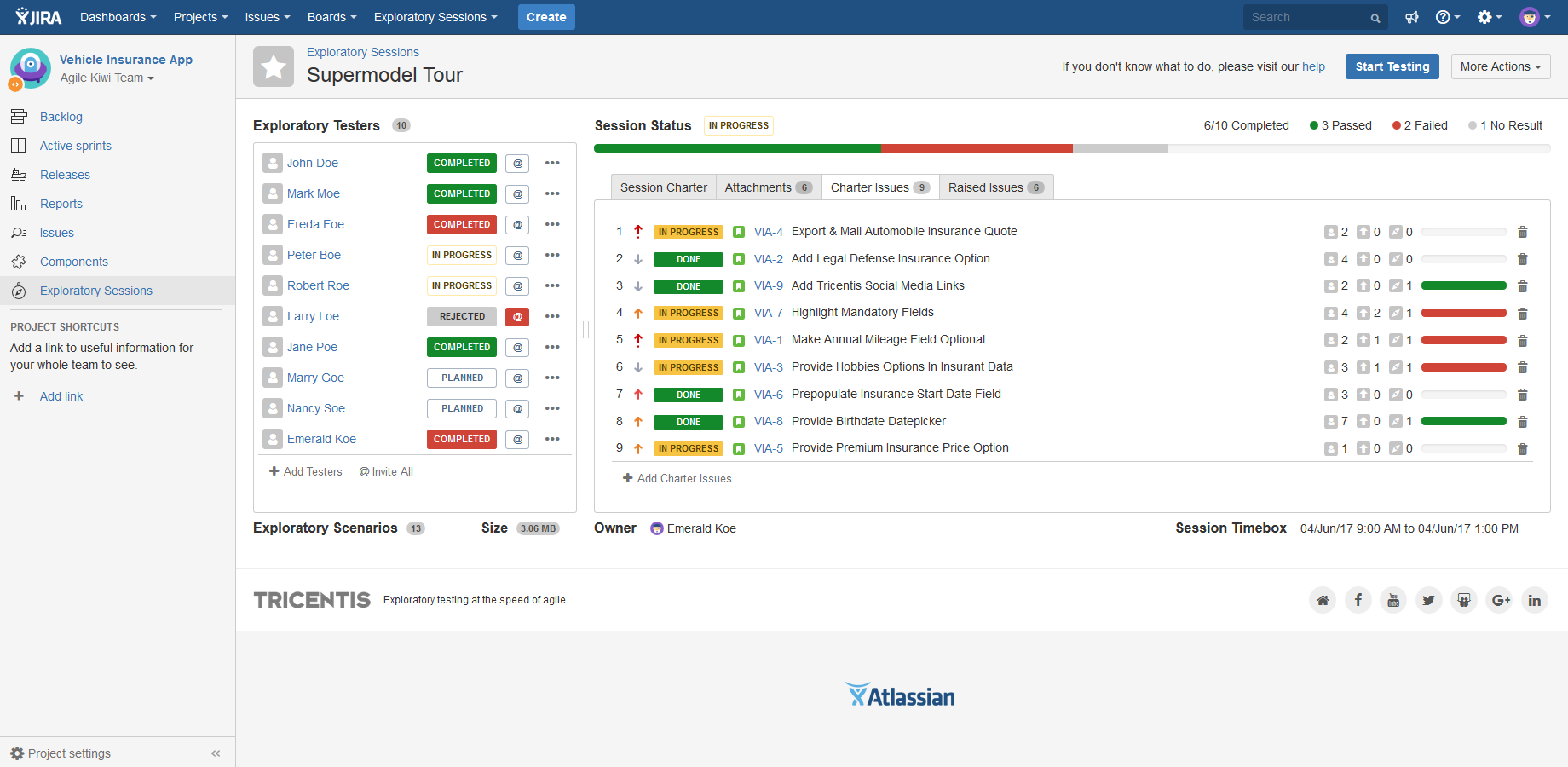Click the Start Testing button
The image size is (1568, 767).
point(1392,66)
